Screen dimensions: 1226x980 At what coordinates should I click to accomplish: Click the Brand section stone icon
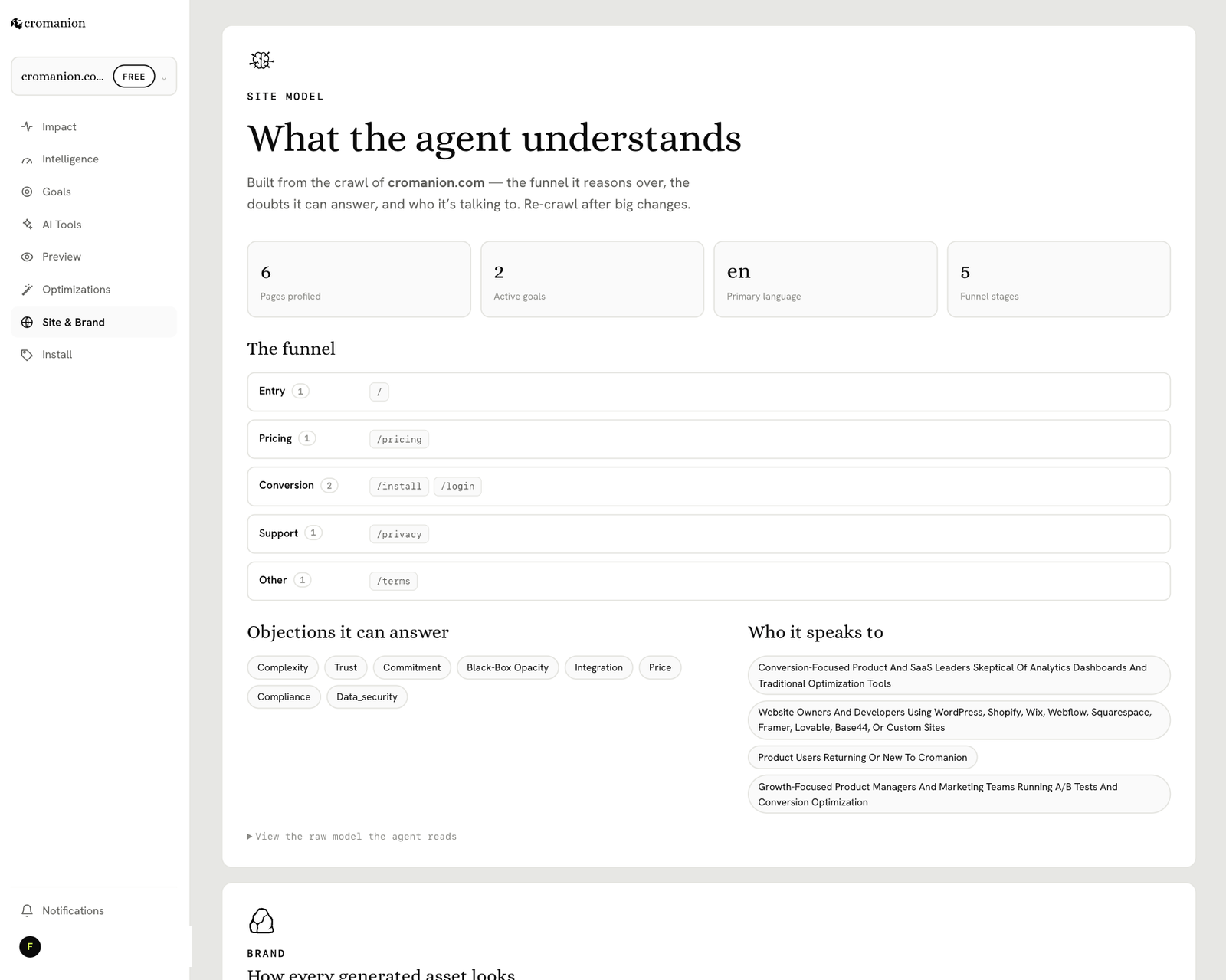[x=261, y=921]
